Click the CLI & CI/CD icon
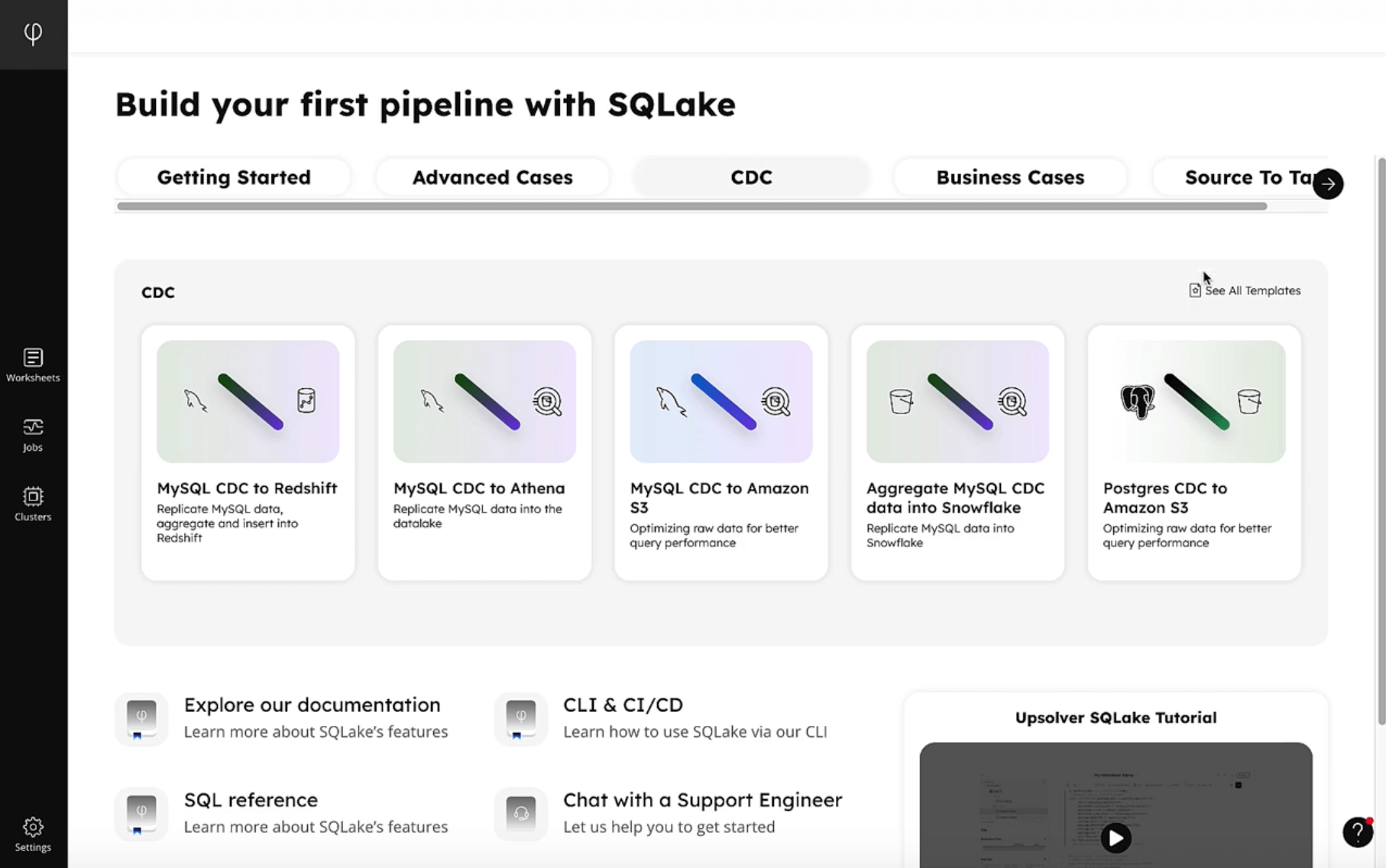The image size is (1386, 868). coord(520,718)
